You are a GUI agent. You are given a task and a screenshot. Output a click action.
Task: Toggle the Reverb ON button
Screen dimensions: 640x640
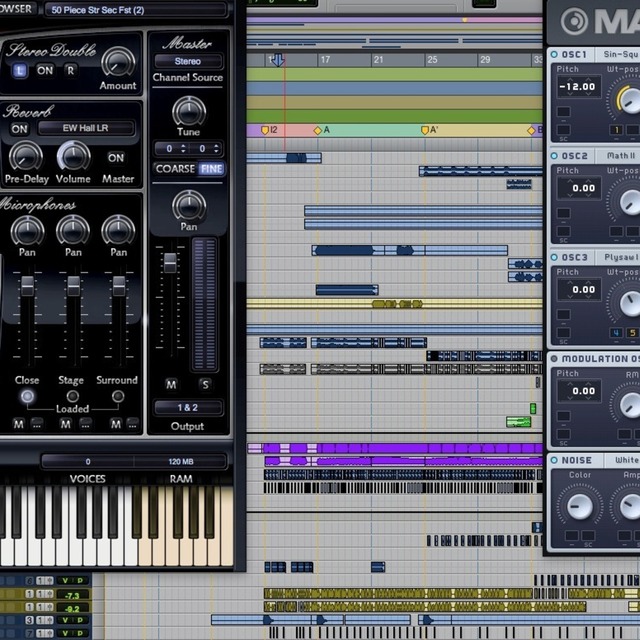pyautogui.click(x=19, y=129)
